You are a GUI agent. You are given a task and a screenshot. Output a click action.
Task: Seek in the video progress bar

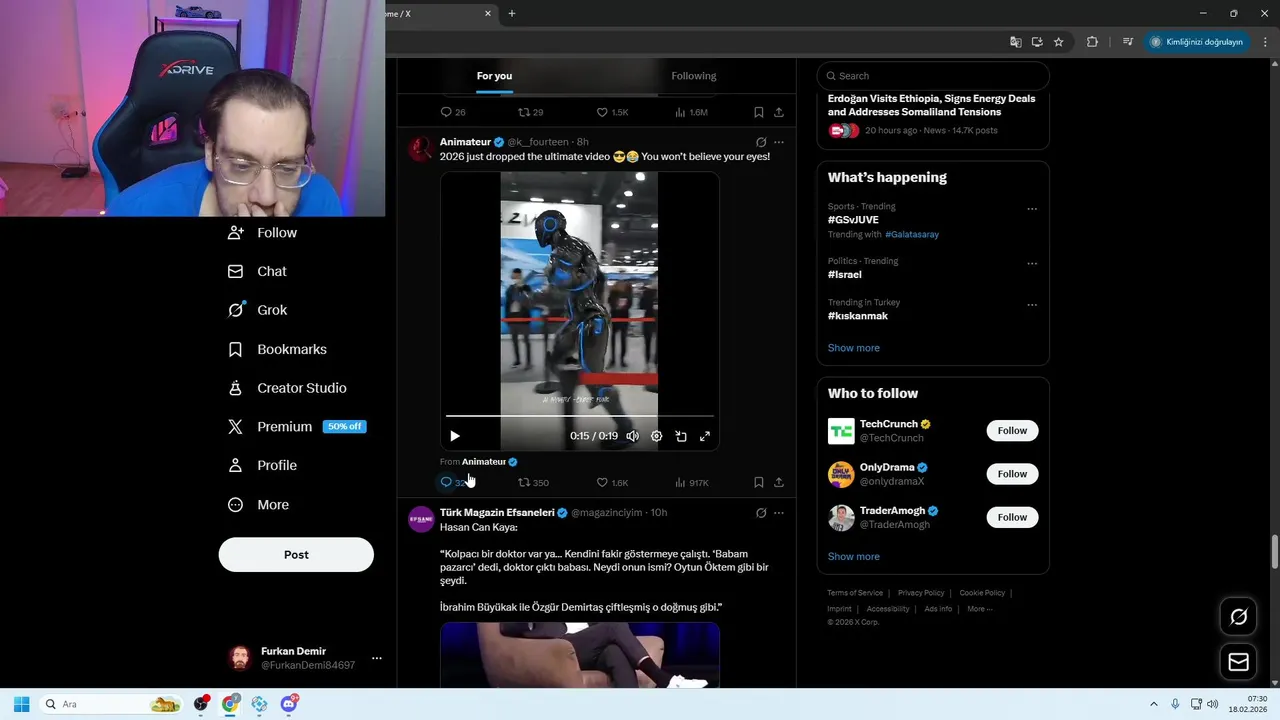point(580,415)
